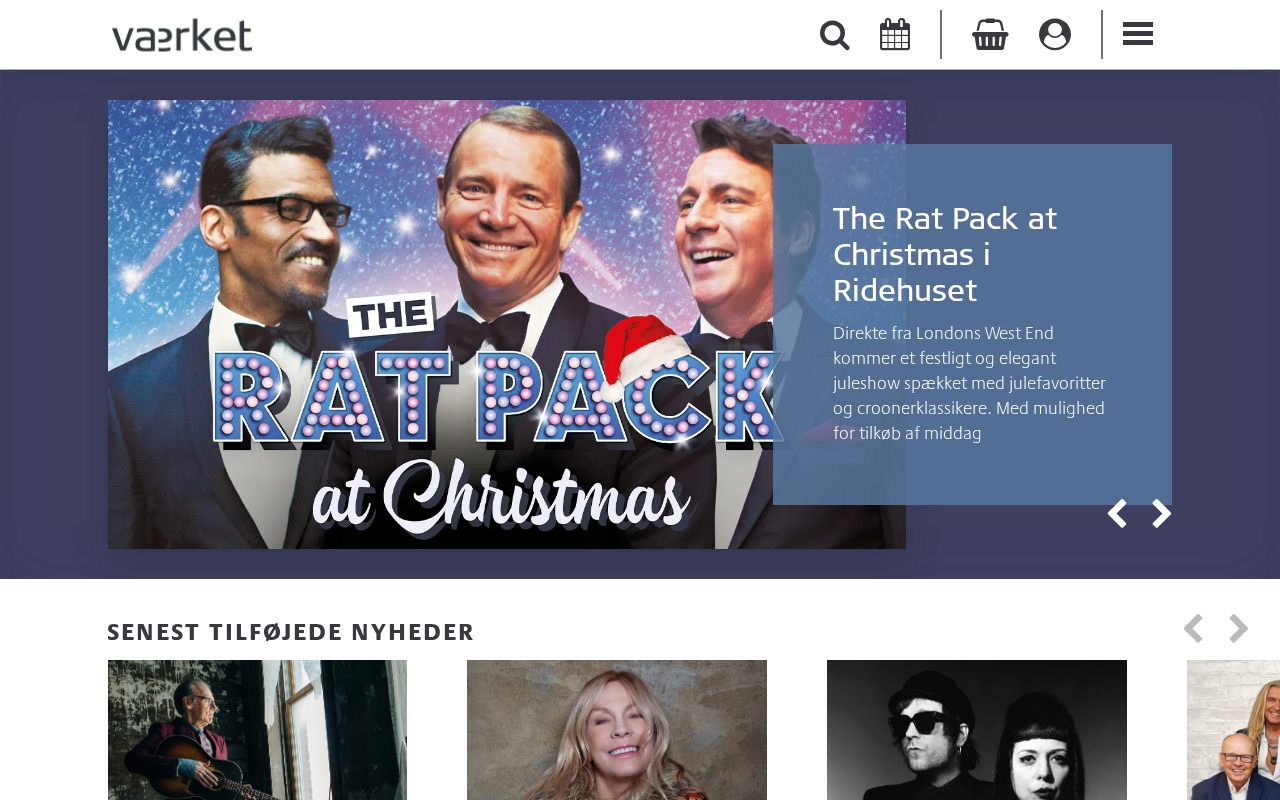
Task: Open The Rat Pack at Christmas title
Action: tap(945, 254)
